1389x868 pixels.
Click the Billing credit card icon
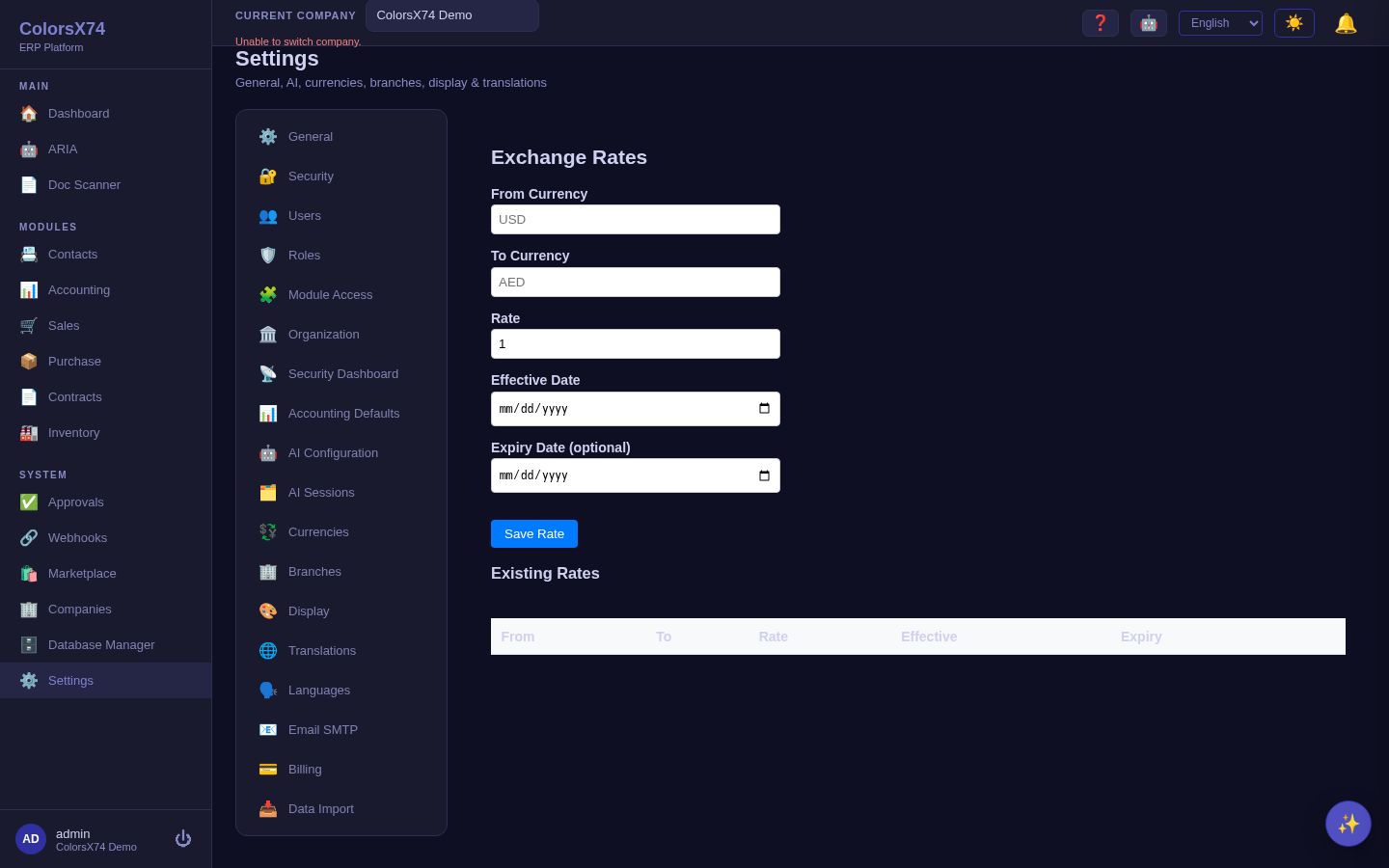(268, 770)
